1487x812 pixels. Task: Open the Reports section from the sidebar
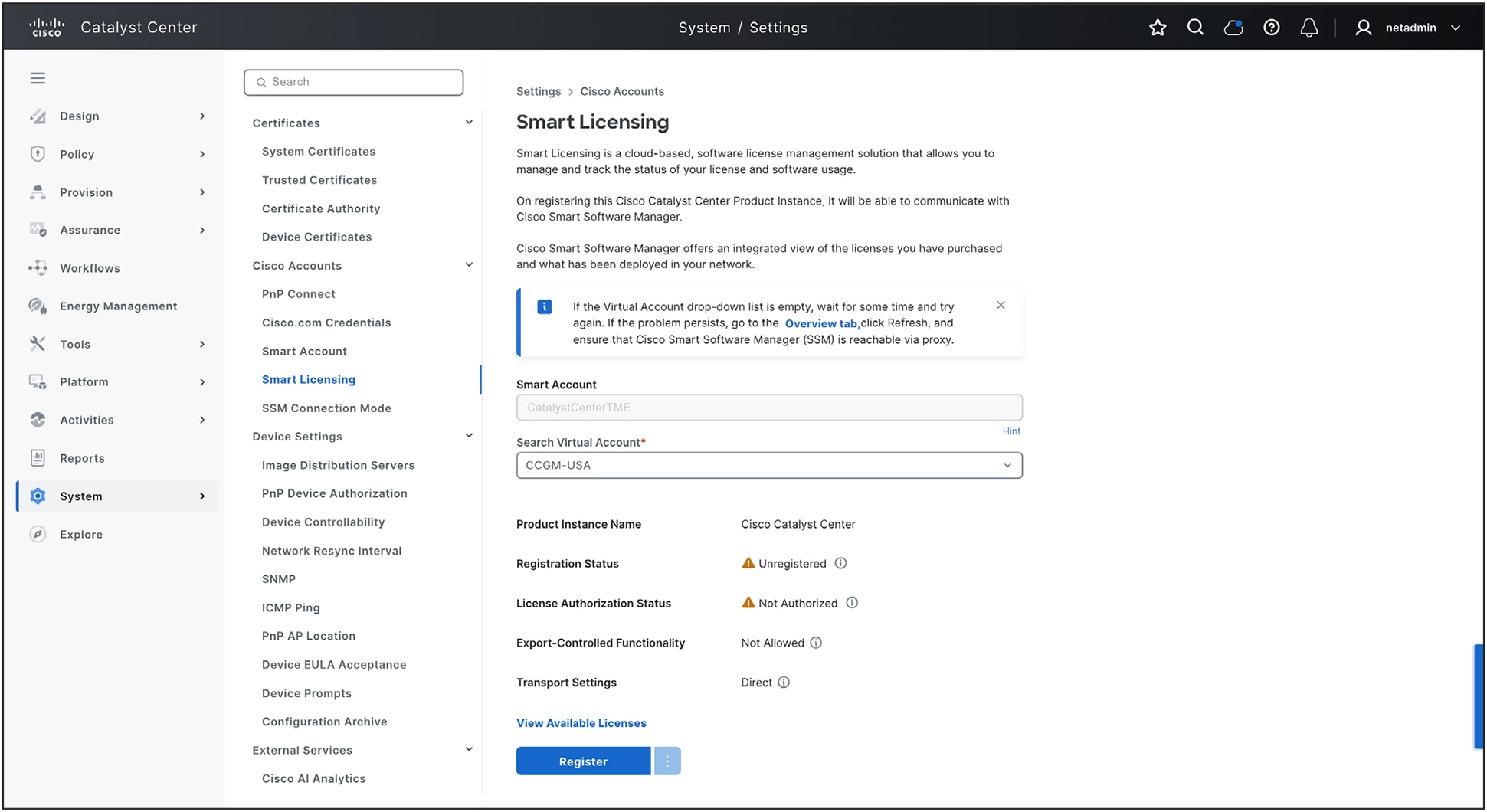82,457
